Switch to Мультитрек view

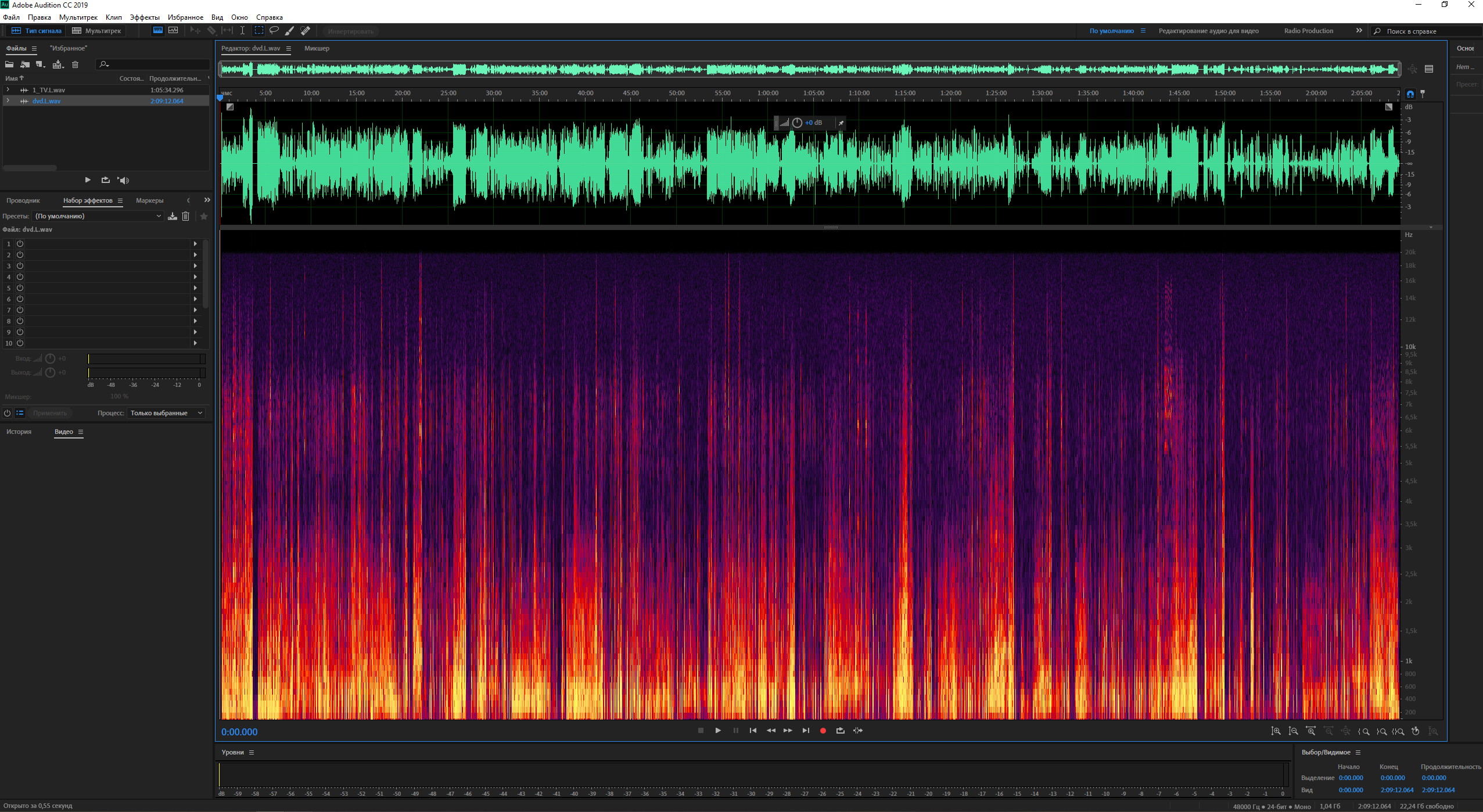pos(96,31)
